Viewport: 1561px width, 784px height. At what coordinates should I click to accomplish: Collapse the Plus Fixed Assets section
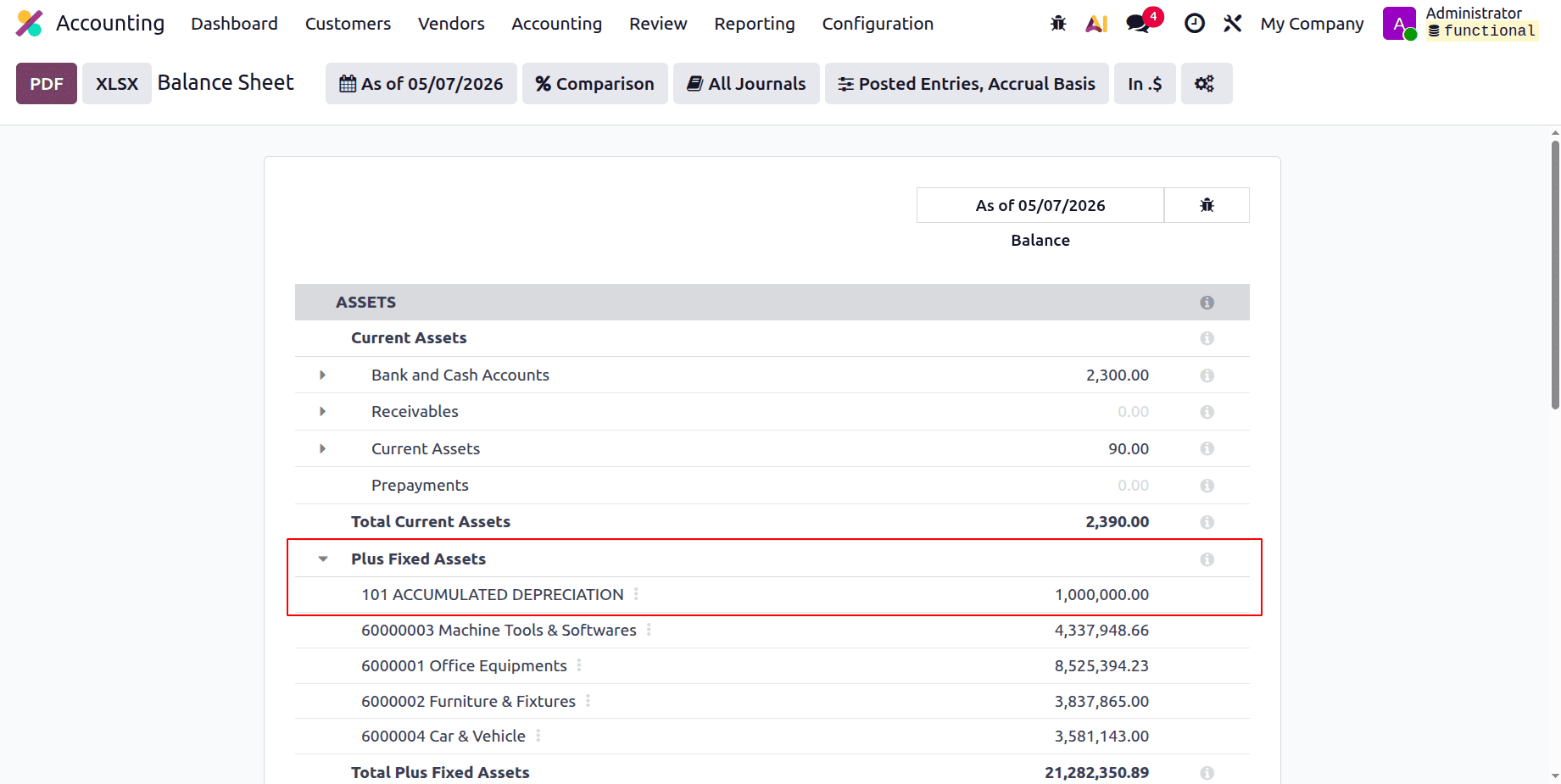323,559
